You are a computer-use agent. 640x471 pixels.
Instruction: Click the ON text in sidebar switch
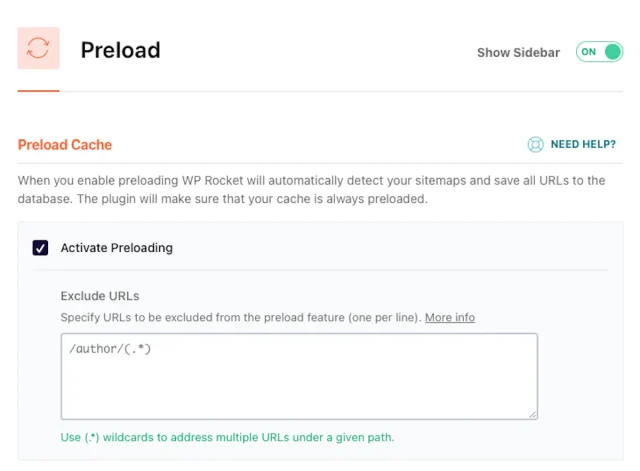pos(588,52)
